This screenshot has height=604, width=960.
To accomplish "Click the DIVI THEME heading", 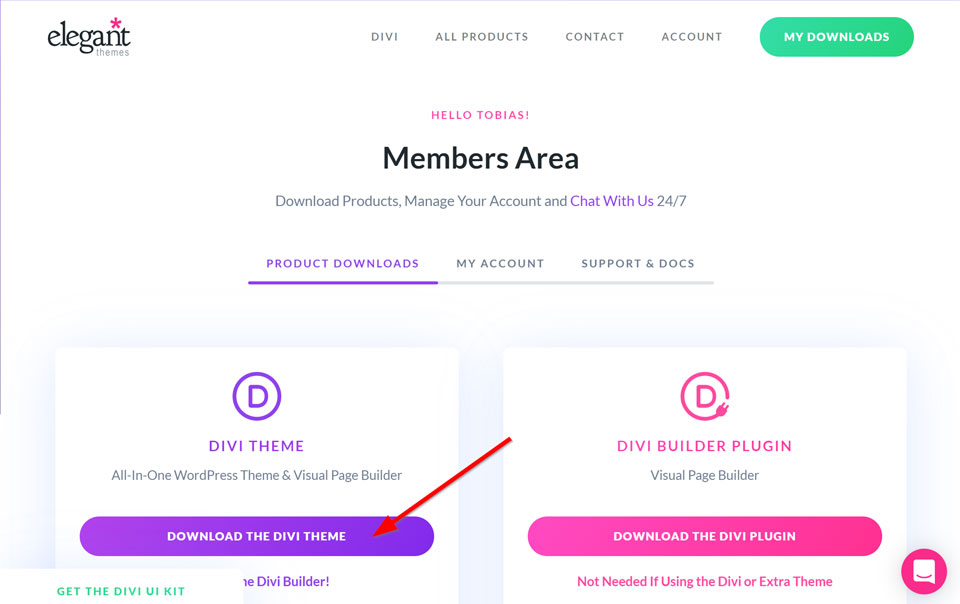I will (x=257, y=446).
